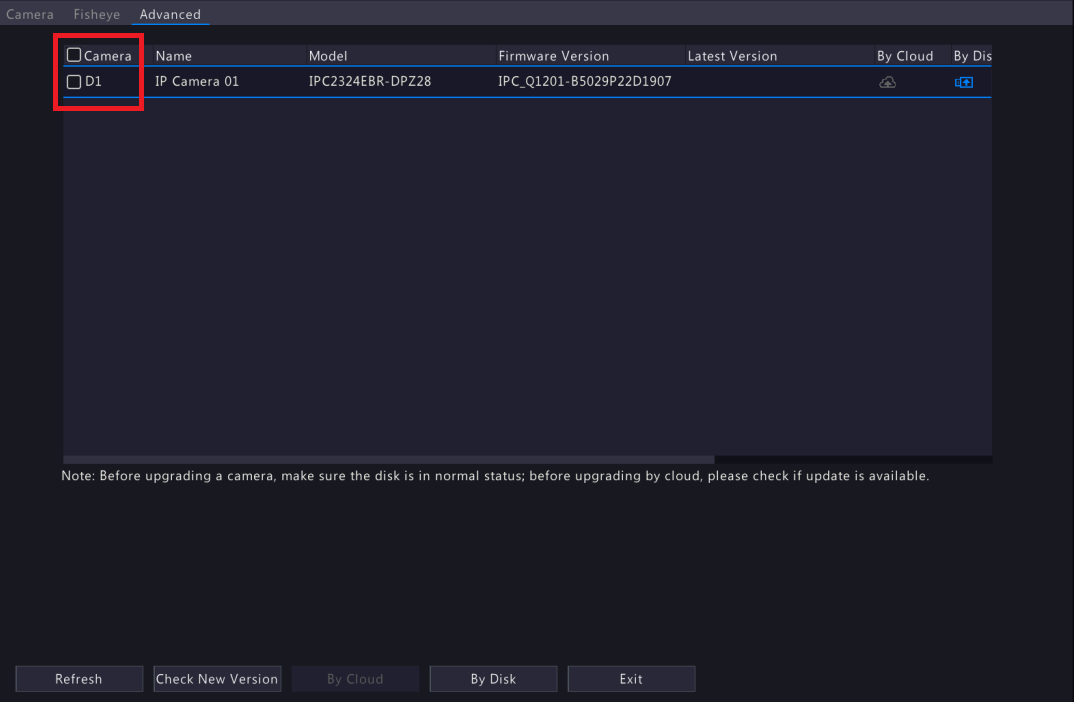
Task: Click the By Cloud column header
Action: 905,56
